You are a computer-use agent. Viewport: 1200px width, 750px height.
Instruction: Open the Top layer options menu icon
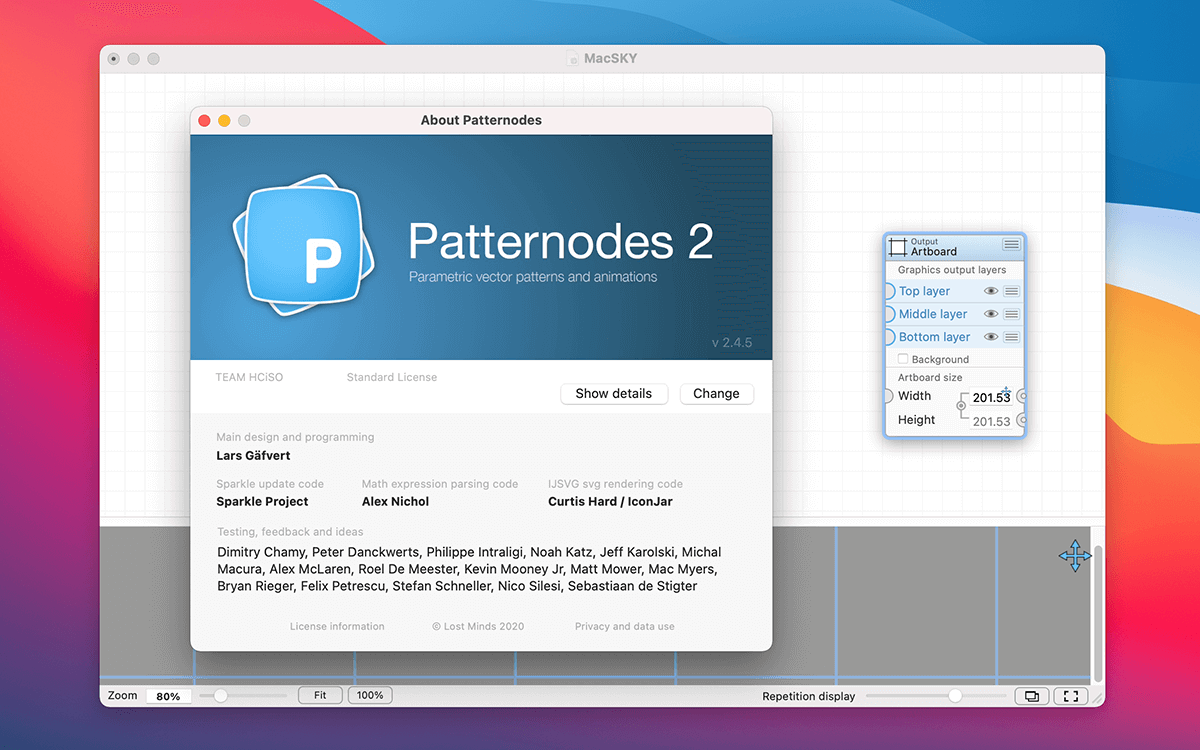[1012, 291]
